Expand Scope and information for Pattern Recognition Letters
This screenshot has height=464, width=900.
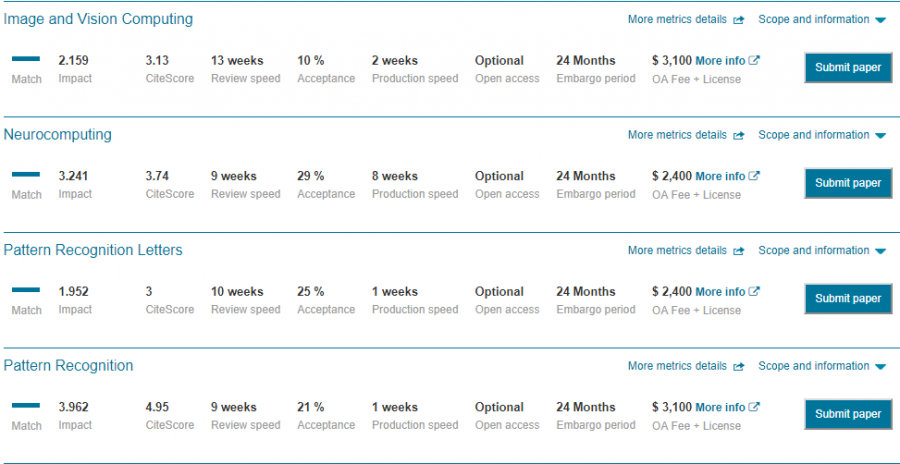coord(821,250)
